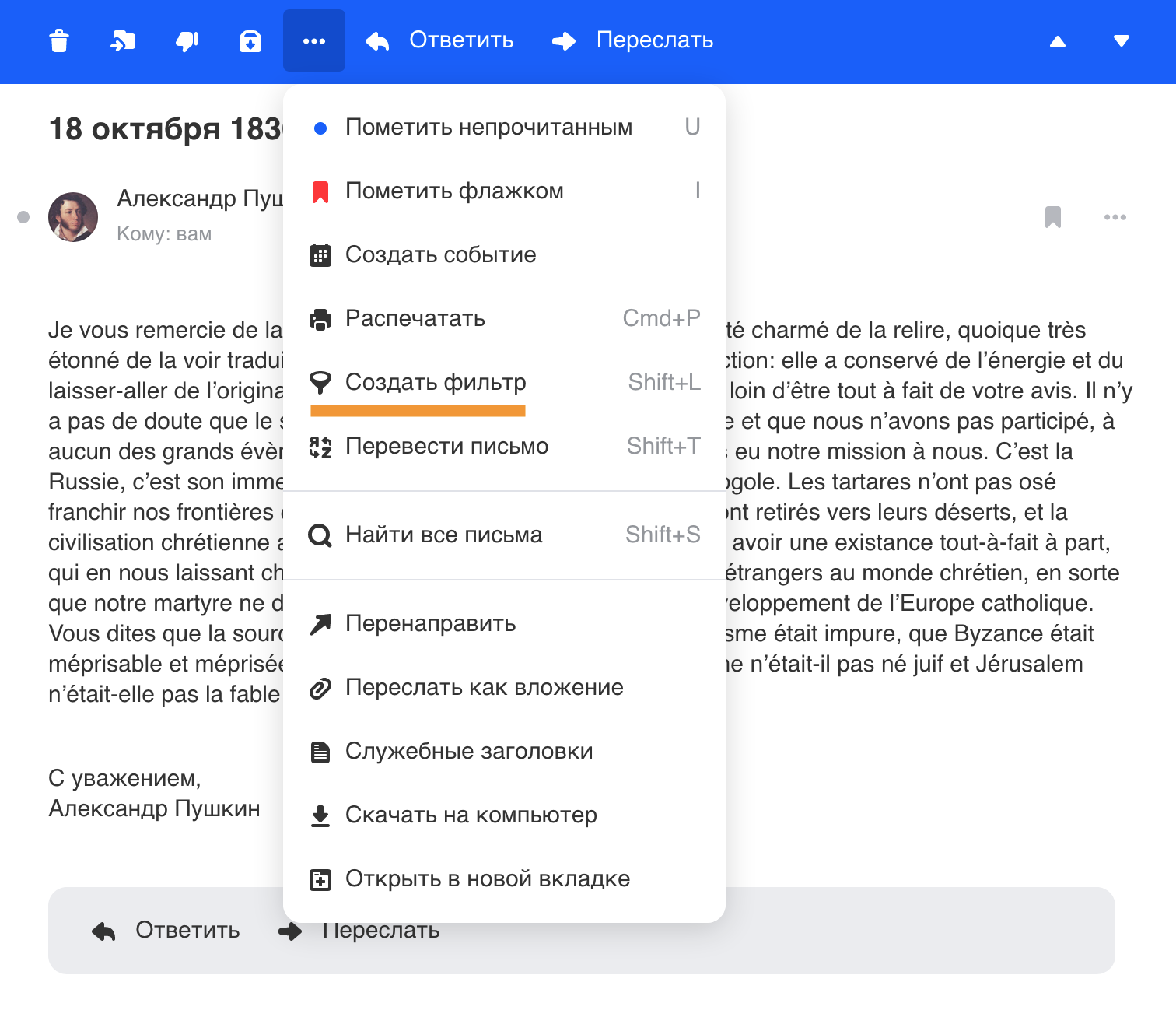Screen dimensions: 1176x1010
Task: Click the translate icon beside Перевести письмо
Action: click(x=320, y=447)
